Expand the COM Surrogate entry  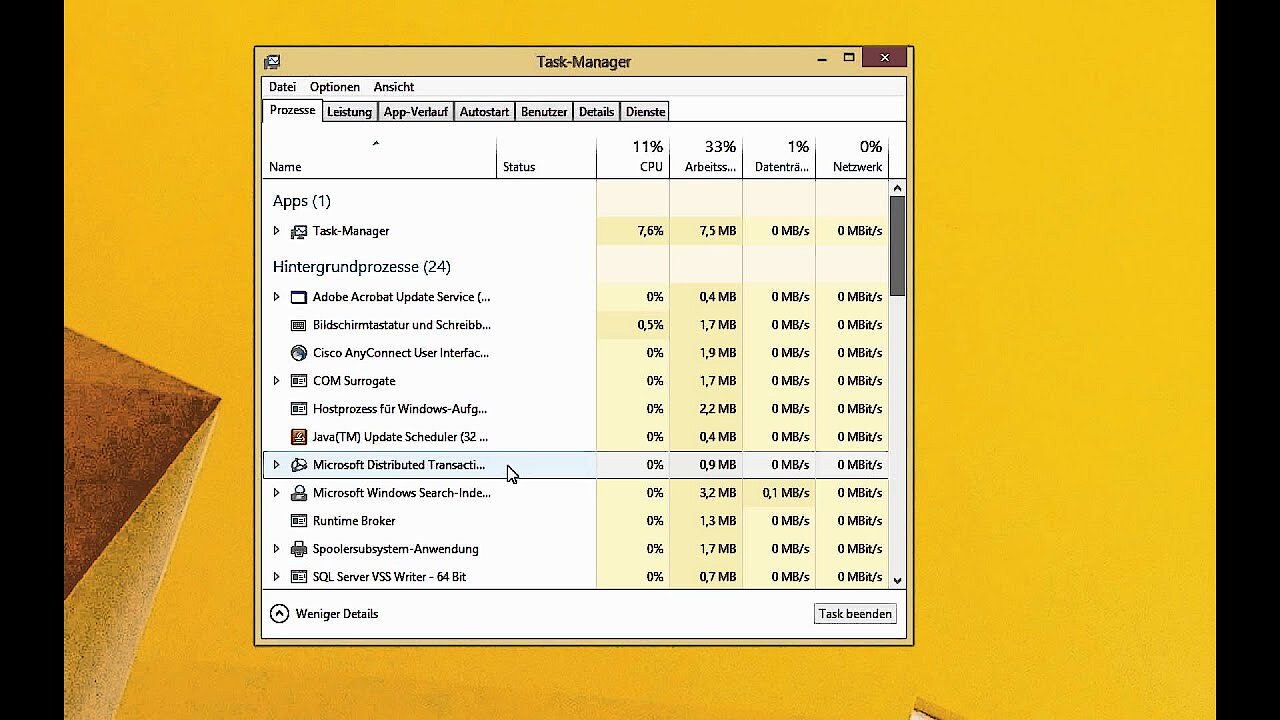click(276, 381)
